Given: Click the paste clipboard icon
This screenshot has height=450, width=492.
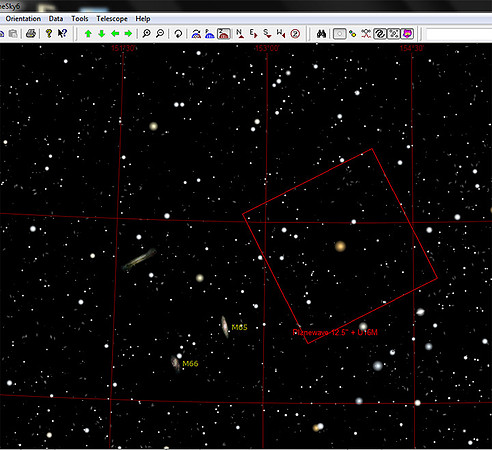Looking at the screenshot, I should pyautogui.click(x=13, y=33).
